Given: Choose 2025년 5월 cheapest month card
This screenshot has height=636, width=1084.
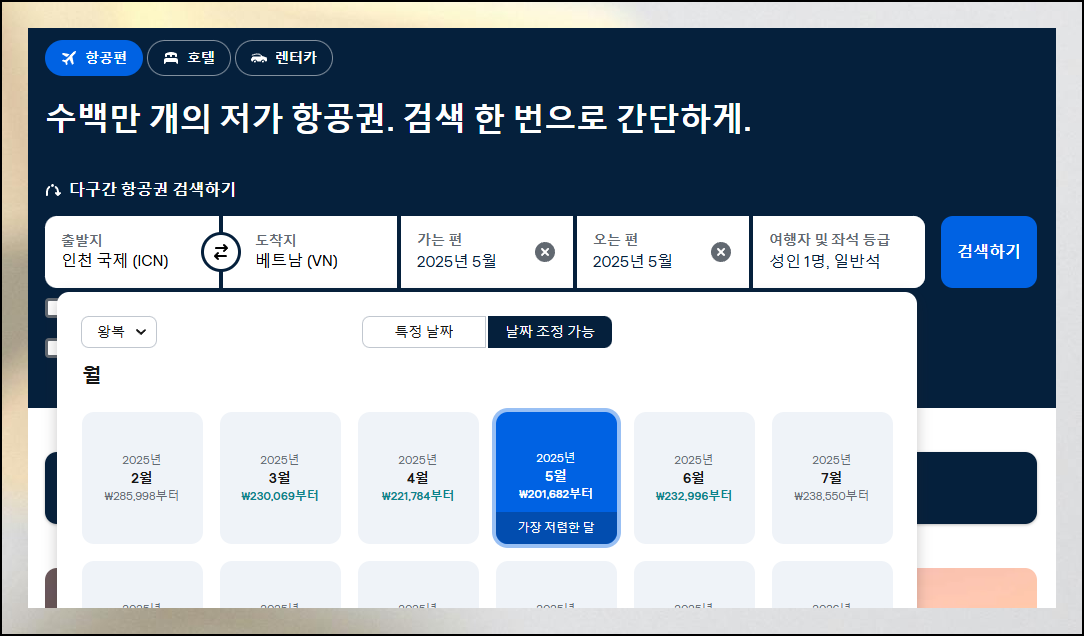Looking at the screenshot, I should (x=556, y=478).
